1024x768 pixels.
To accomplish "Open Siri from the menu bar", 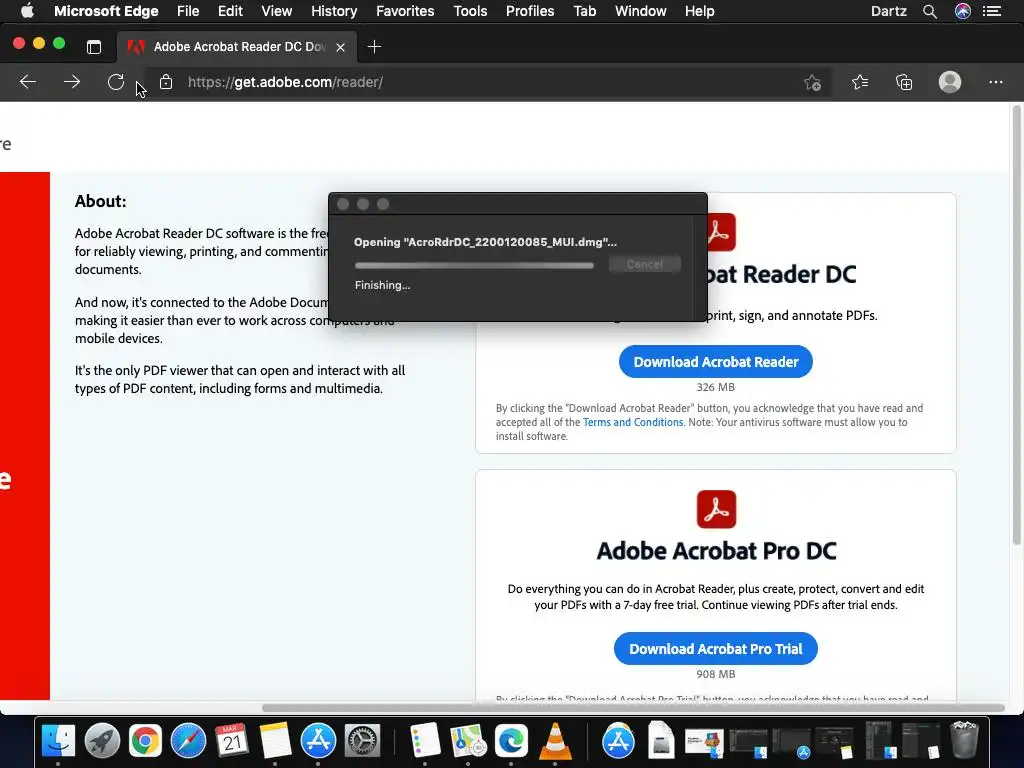I will 963,11.
